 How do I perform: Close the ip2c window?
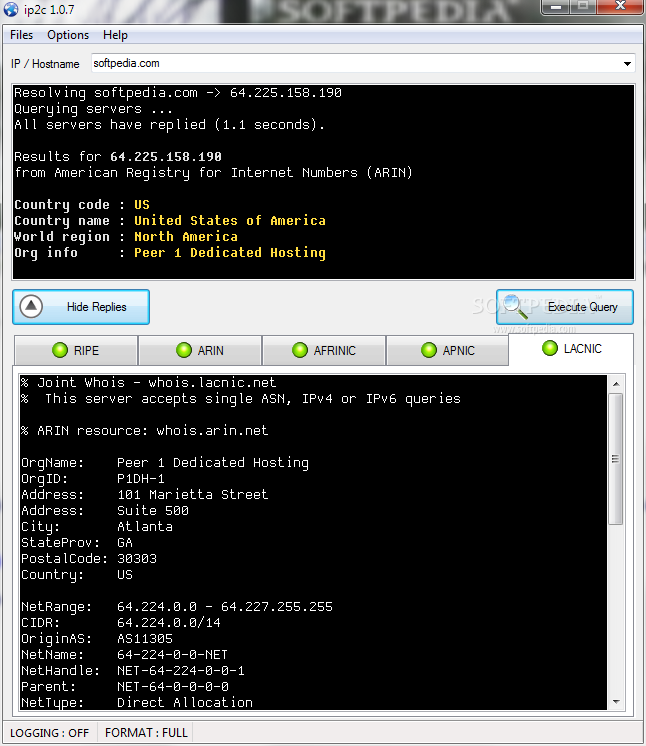[x=620, y=6]
